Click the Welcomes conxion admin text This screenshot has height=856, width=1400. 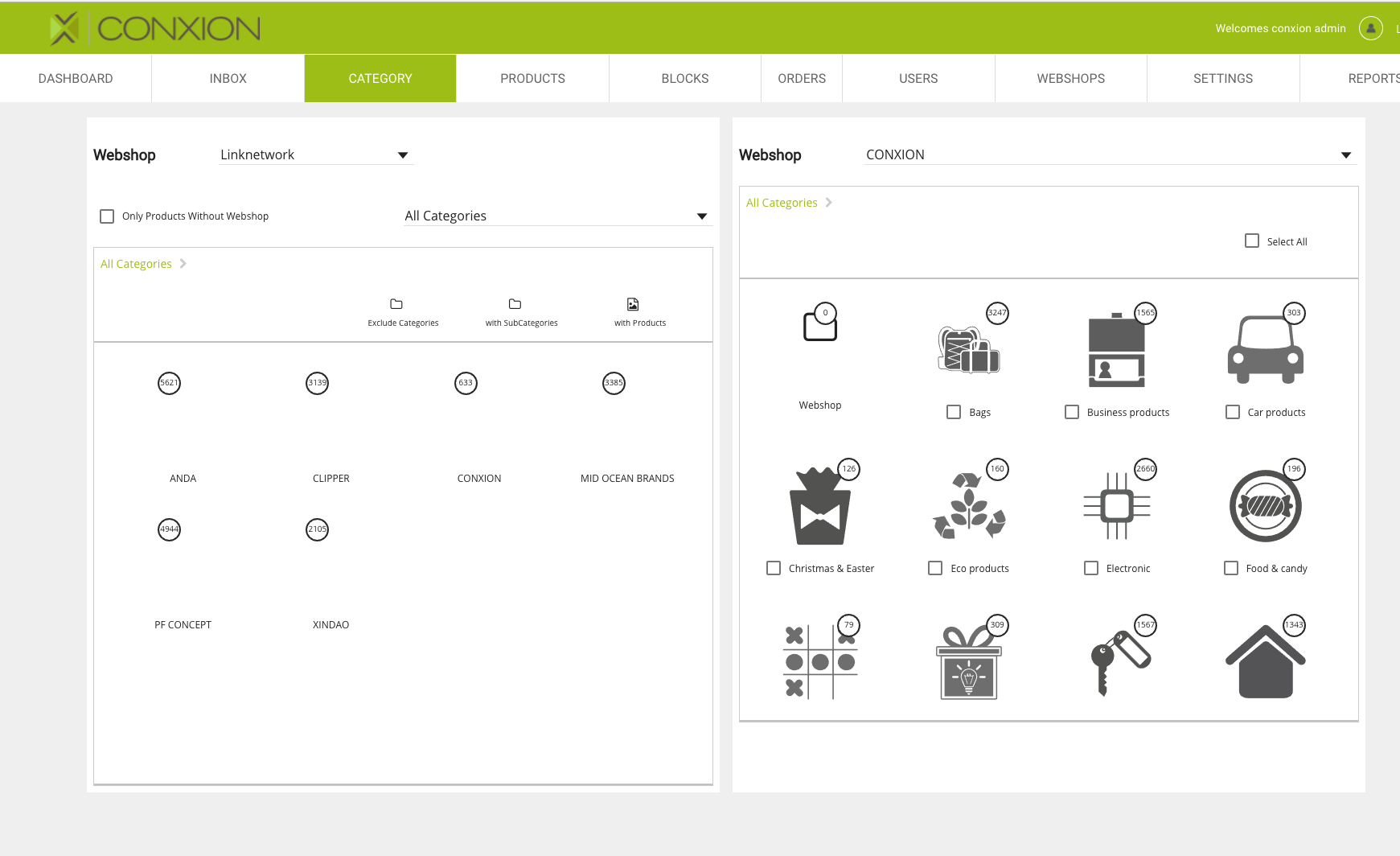(1280, 28)
